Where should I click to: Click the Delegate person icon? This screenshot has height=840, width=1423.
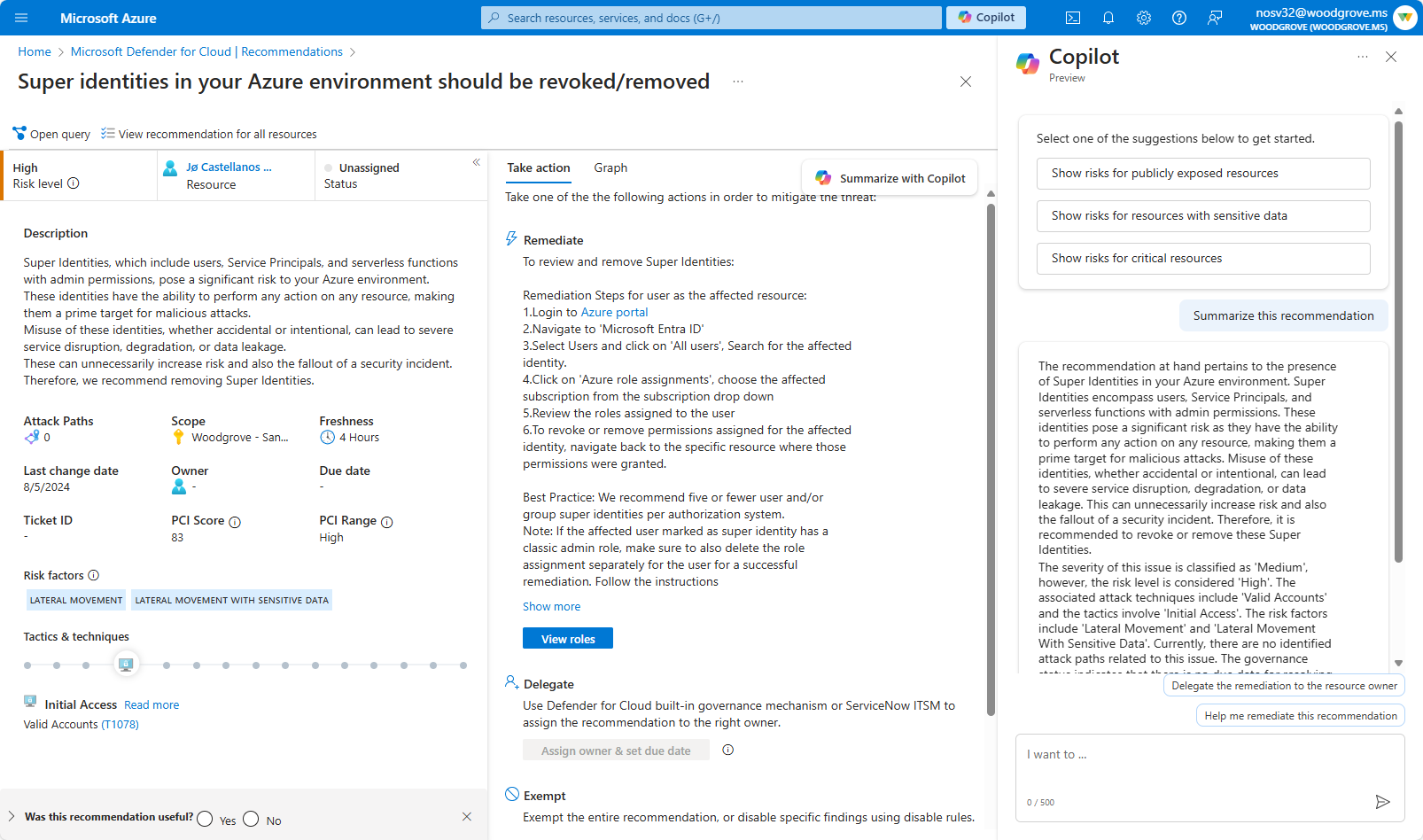pyautogui.click(x=511, y=682)
